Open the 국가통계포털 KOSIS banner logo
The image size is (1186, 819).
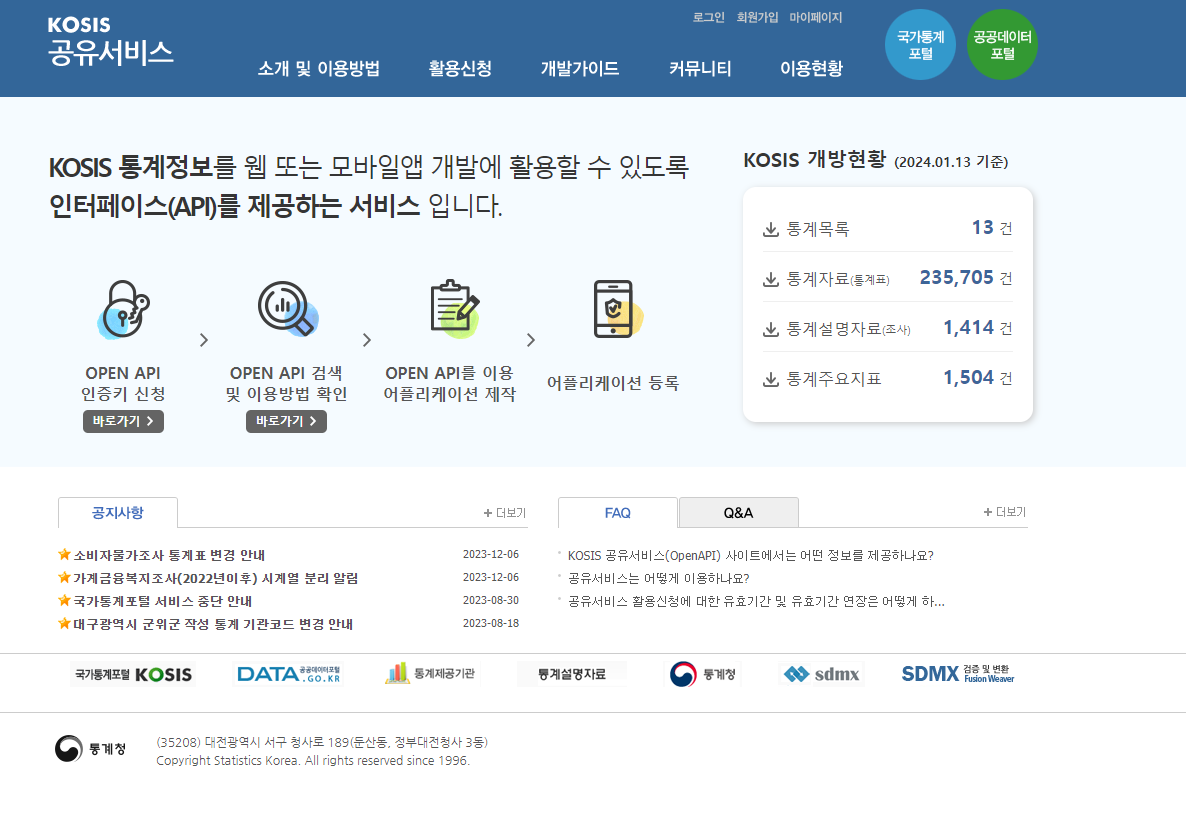[133, 674]
